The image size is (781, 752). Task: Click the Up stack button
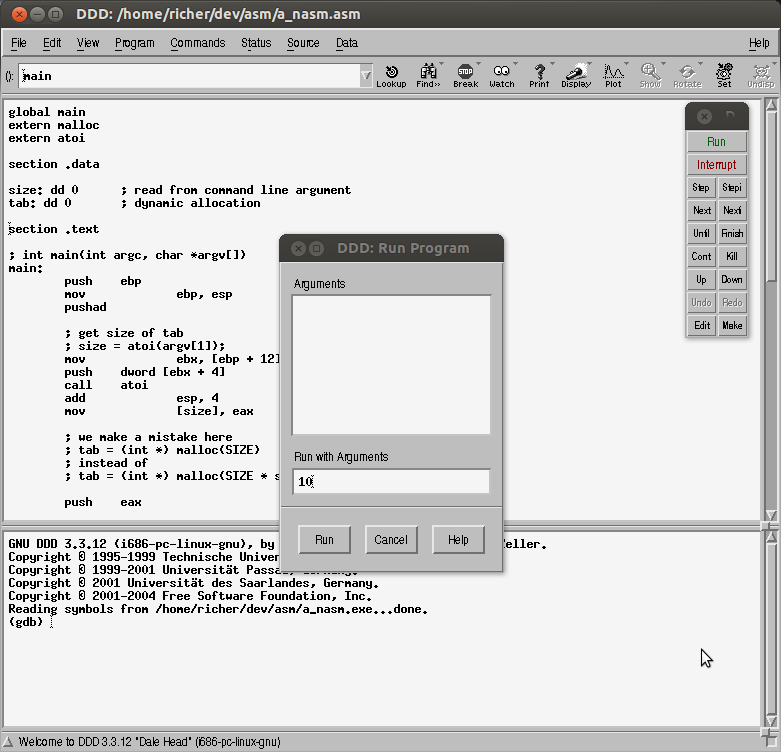(x=701, y=279)
